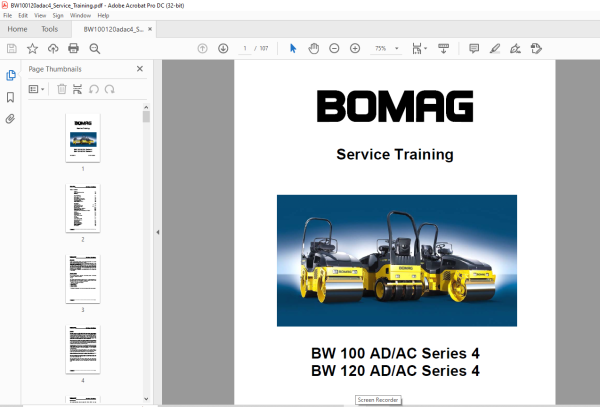Image resolution: width=600 pixels, height=407 pixels.
Task: Bookmark file with the star icon
Action: point(33,49)
